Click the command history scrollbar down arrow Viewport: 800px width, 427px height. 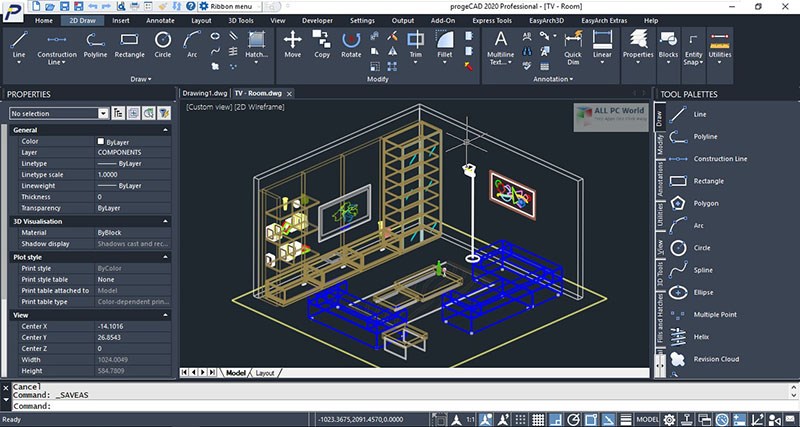(793, 395)
